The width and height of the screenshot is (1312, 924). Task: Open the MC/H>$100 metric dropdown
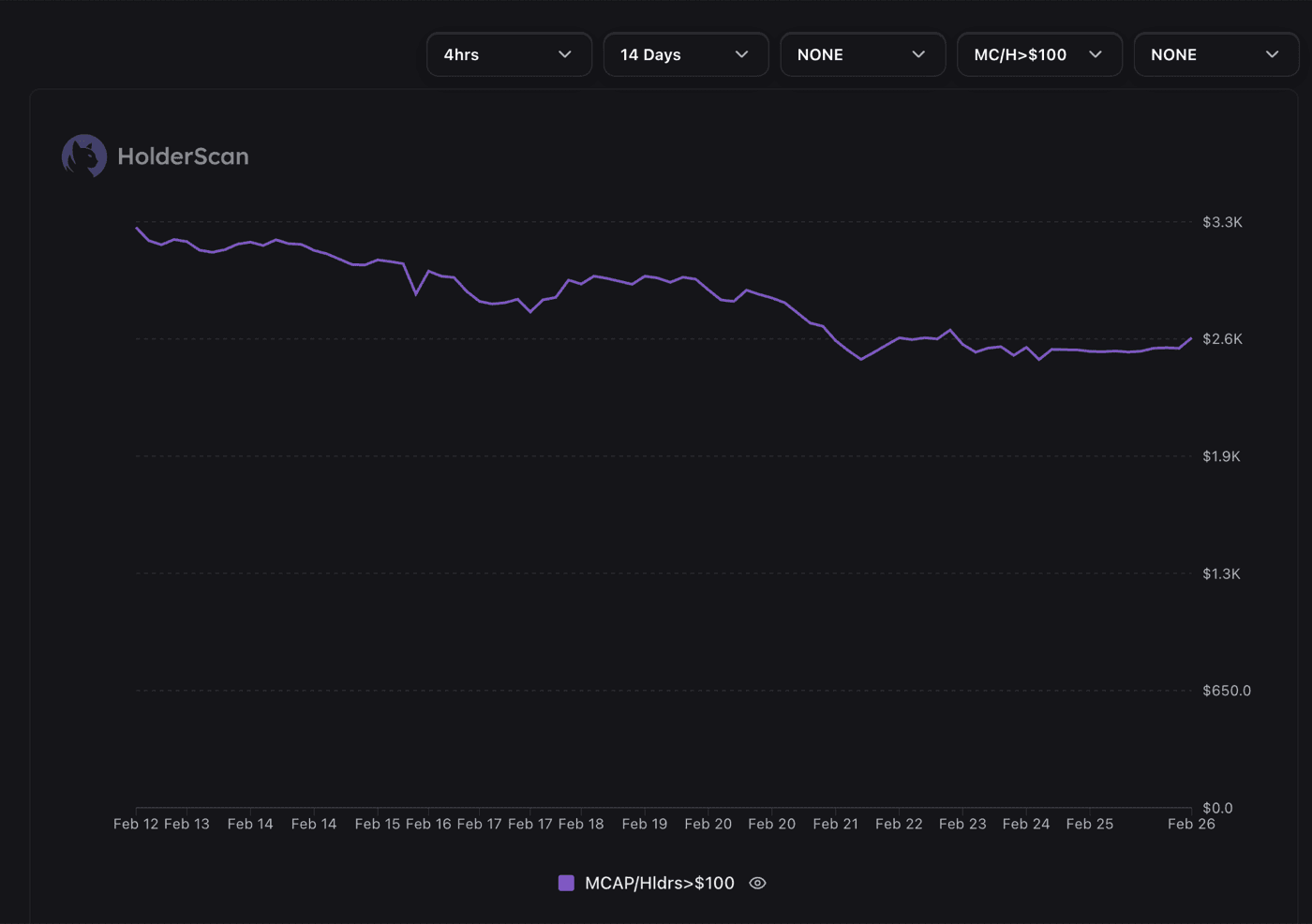pos(1039,54)
